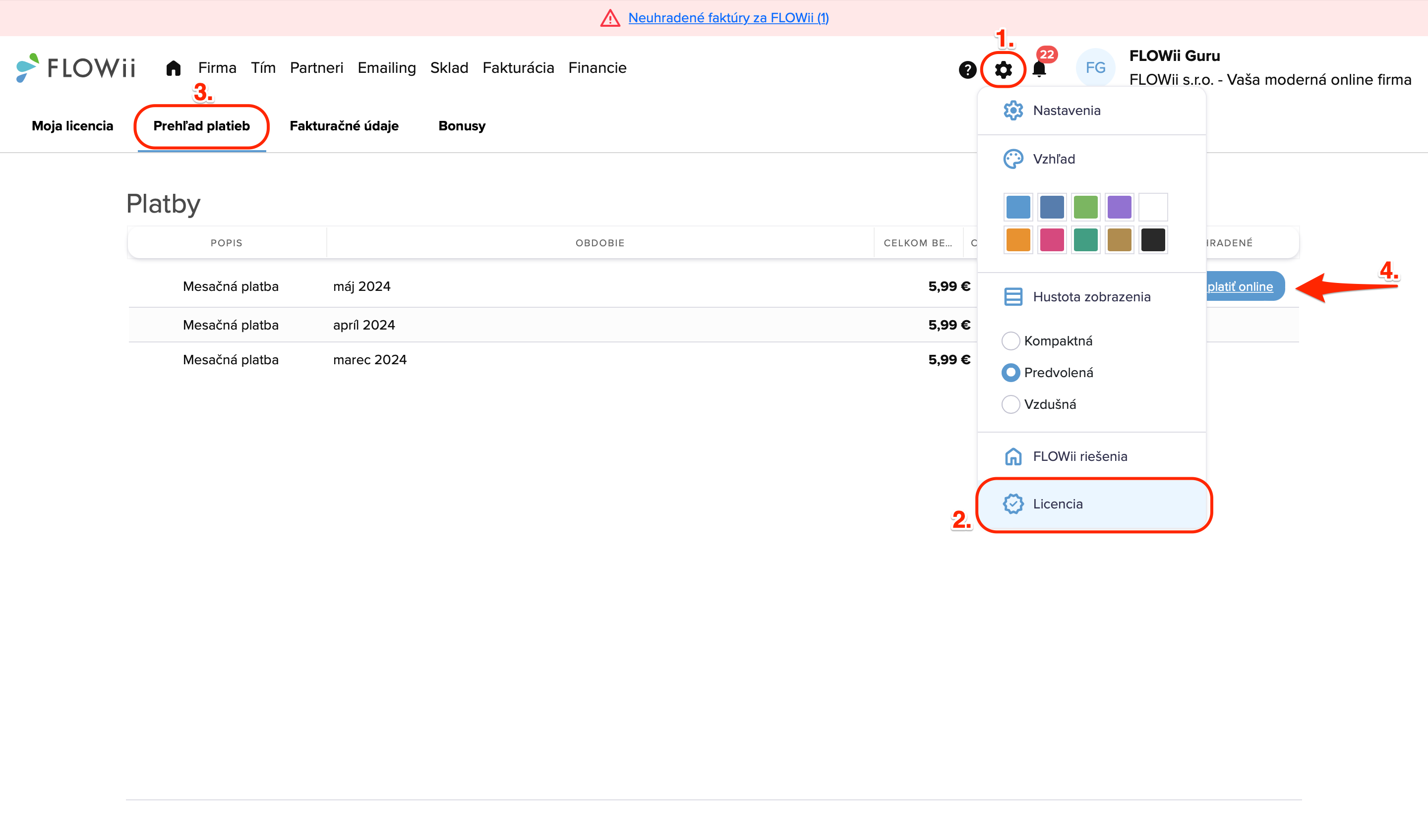Open Neuhradené faktúry za FLOWii link
The image size is (1428, 840).
coord(728,18)
